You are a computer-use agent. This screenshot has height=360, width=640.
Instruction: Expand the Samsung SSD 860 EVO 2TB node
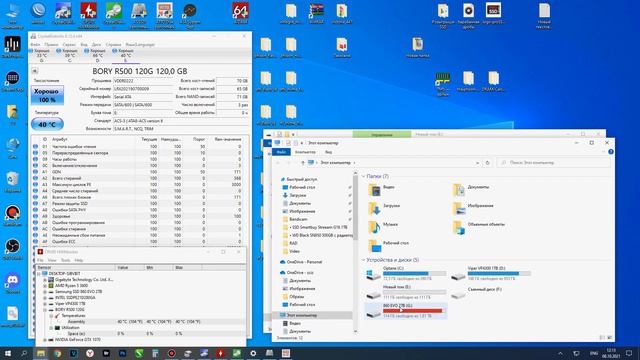(x=45, y=292)
